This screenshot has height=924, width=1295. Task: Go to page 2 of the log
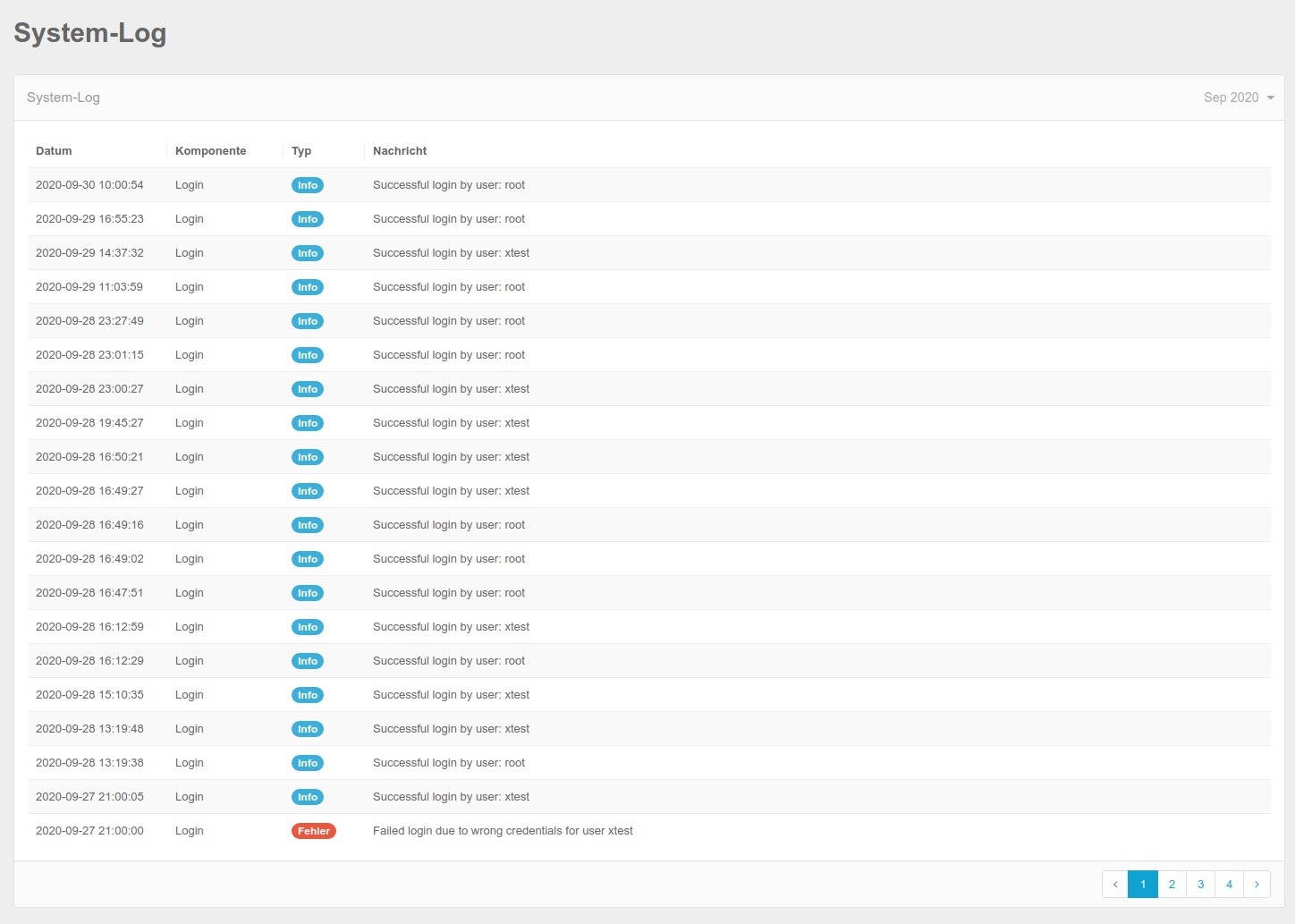click(1172, 884)
